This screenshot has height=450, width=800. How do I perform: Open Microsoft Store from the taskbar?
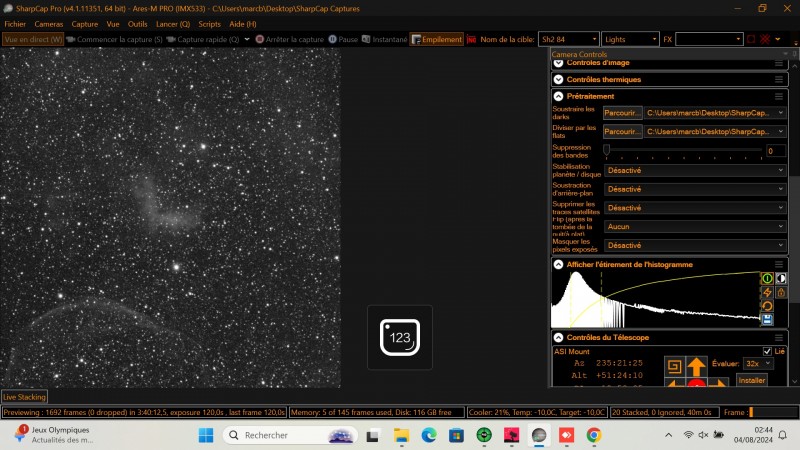click(x=457, y=435)
